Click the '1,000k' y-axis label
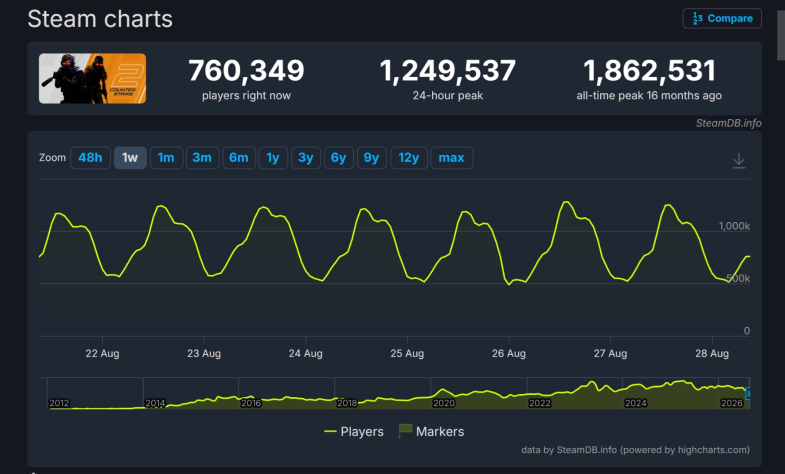The width and height of the screenshot is (785, 474). (x=734, y=226)
